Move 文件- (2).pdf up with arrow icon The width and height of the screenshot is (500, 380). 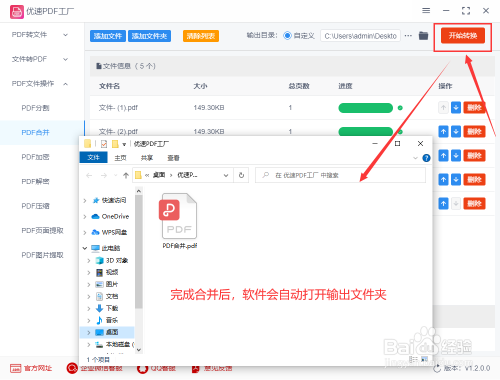pos(443,132)
